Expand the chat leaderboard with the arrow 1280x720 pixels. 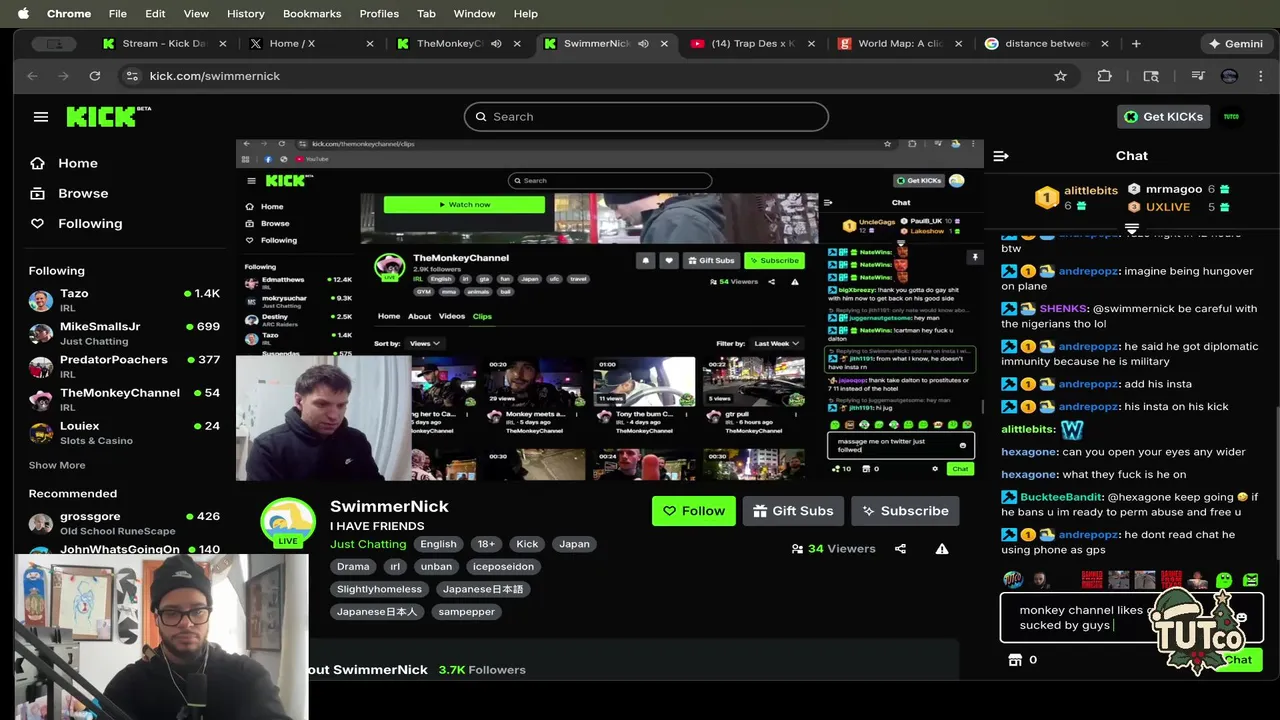[x=1132, y=229]
